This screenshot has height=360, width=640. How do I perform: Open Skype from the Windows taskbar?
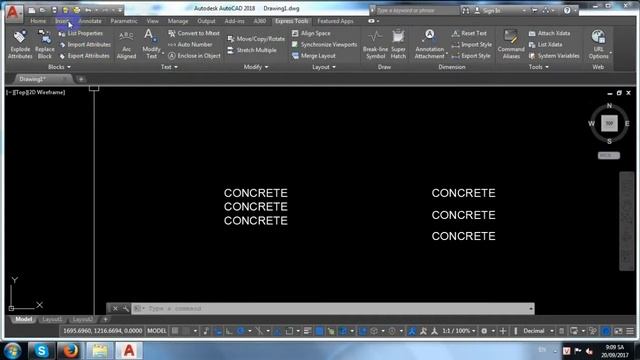pyautogui.click(x=41, y=351)
